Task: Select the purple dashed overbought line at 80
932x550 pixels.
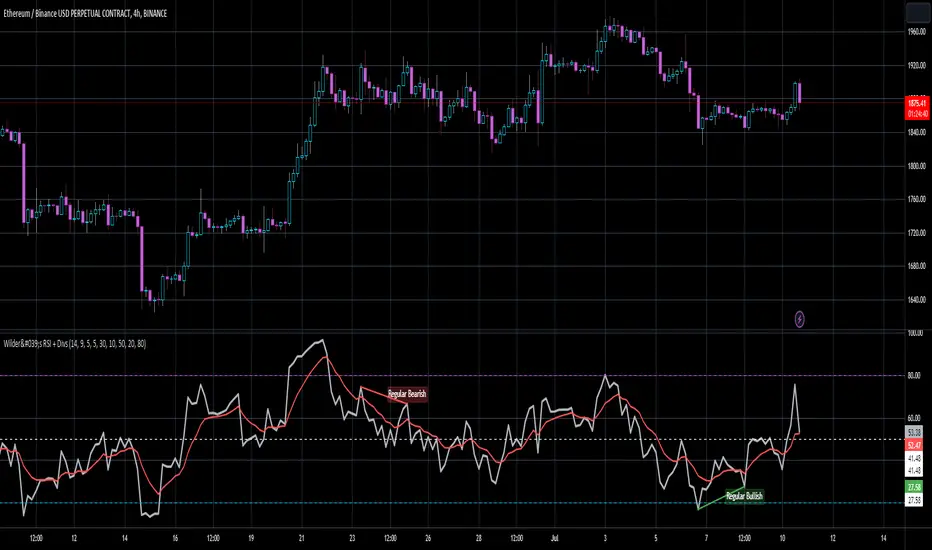Action: [x=452, y=375]
